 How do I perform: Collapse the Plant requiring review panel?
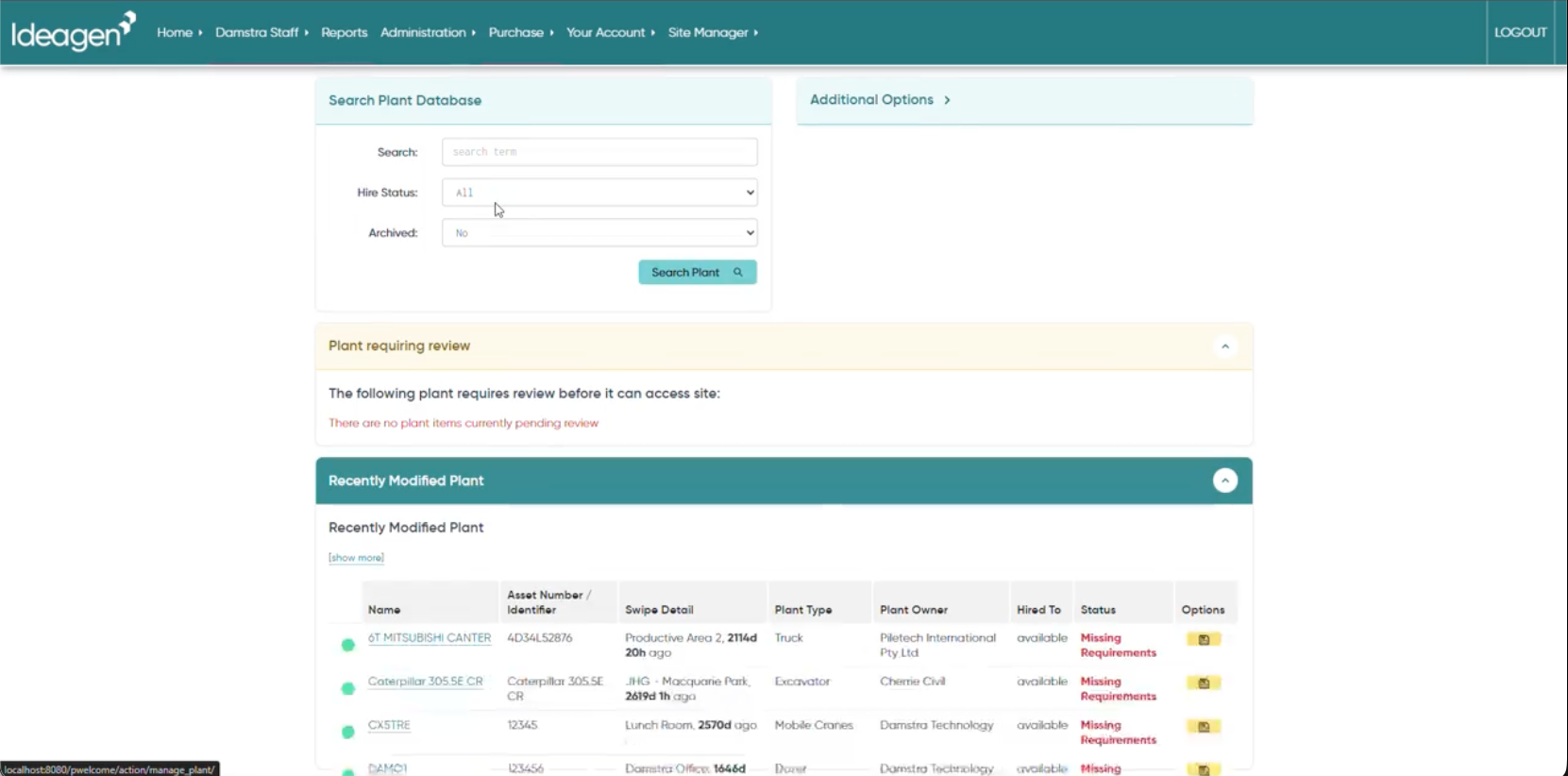pos(1224,346)
